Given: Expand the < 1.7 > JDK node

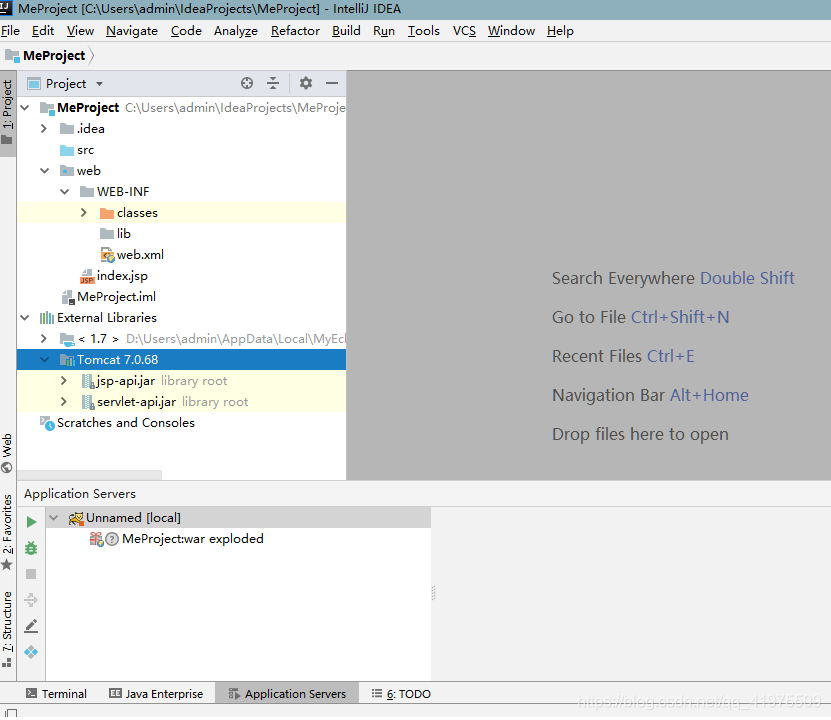Looking at the screenshot, I should (x=44, y=339).
